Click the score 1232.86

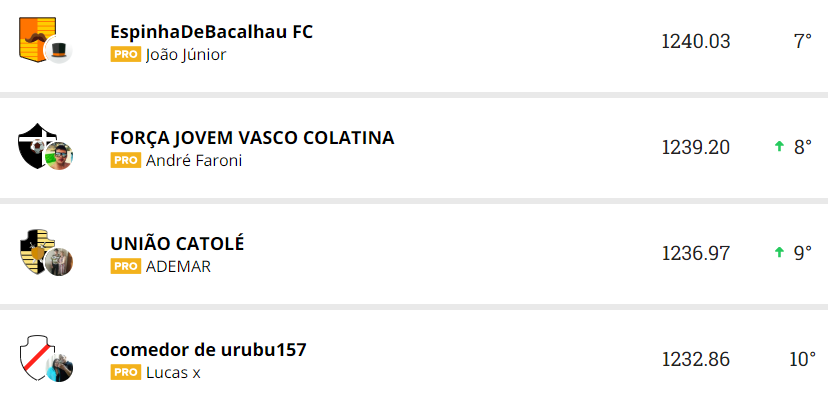coord(695,360)
